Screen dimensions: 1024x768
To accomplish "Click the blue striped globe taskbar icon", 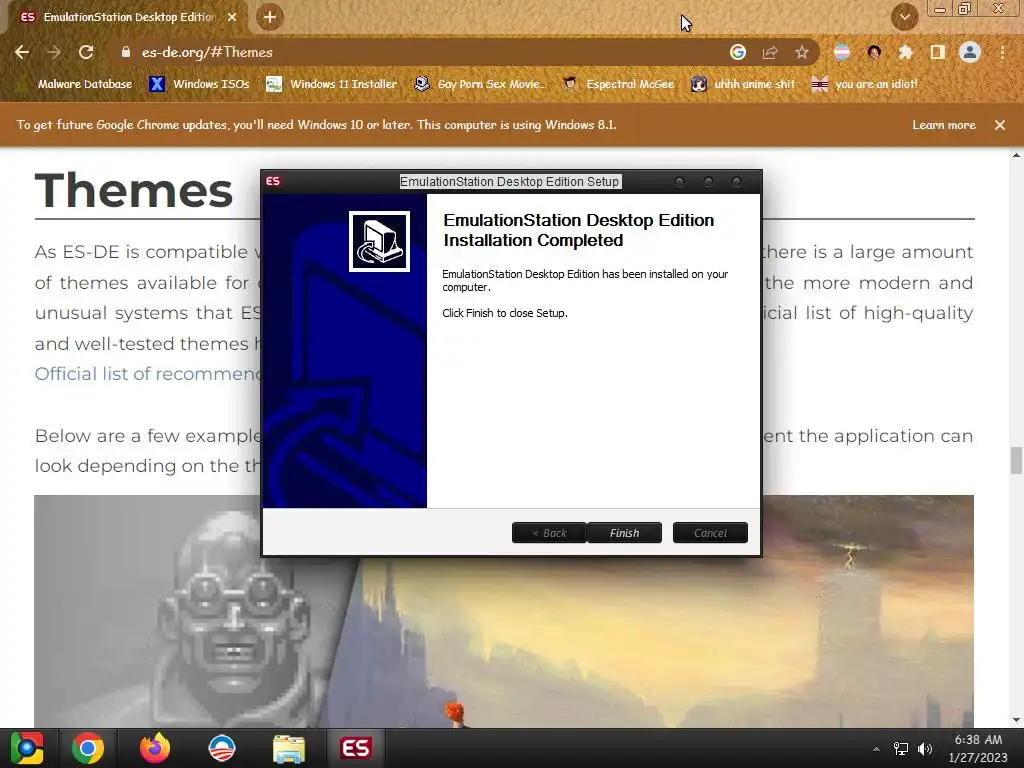I will point(221,748).
